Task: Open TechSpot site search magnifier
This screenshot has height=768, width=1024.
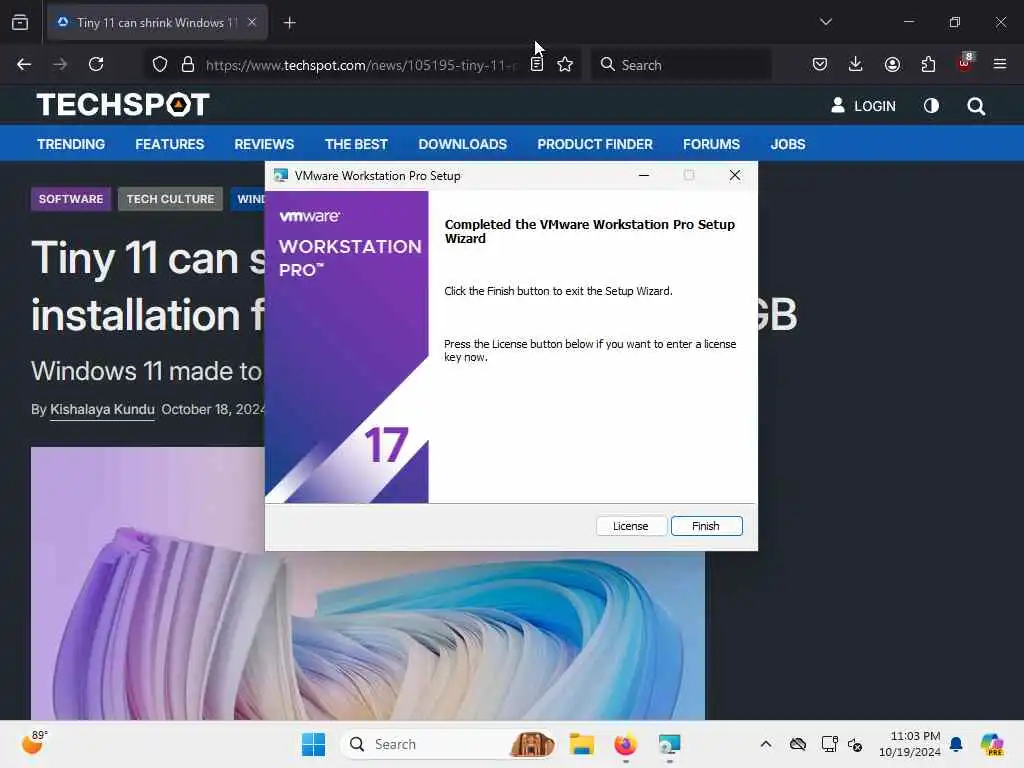Action: coord(976,106)
